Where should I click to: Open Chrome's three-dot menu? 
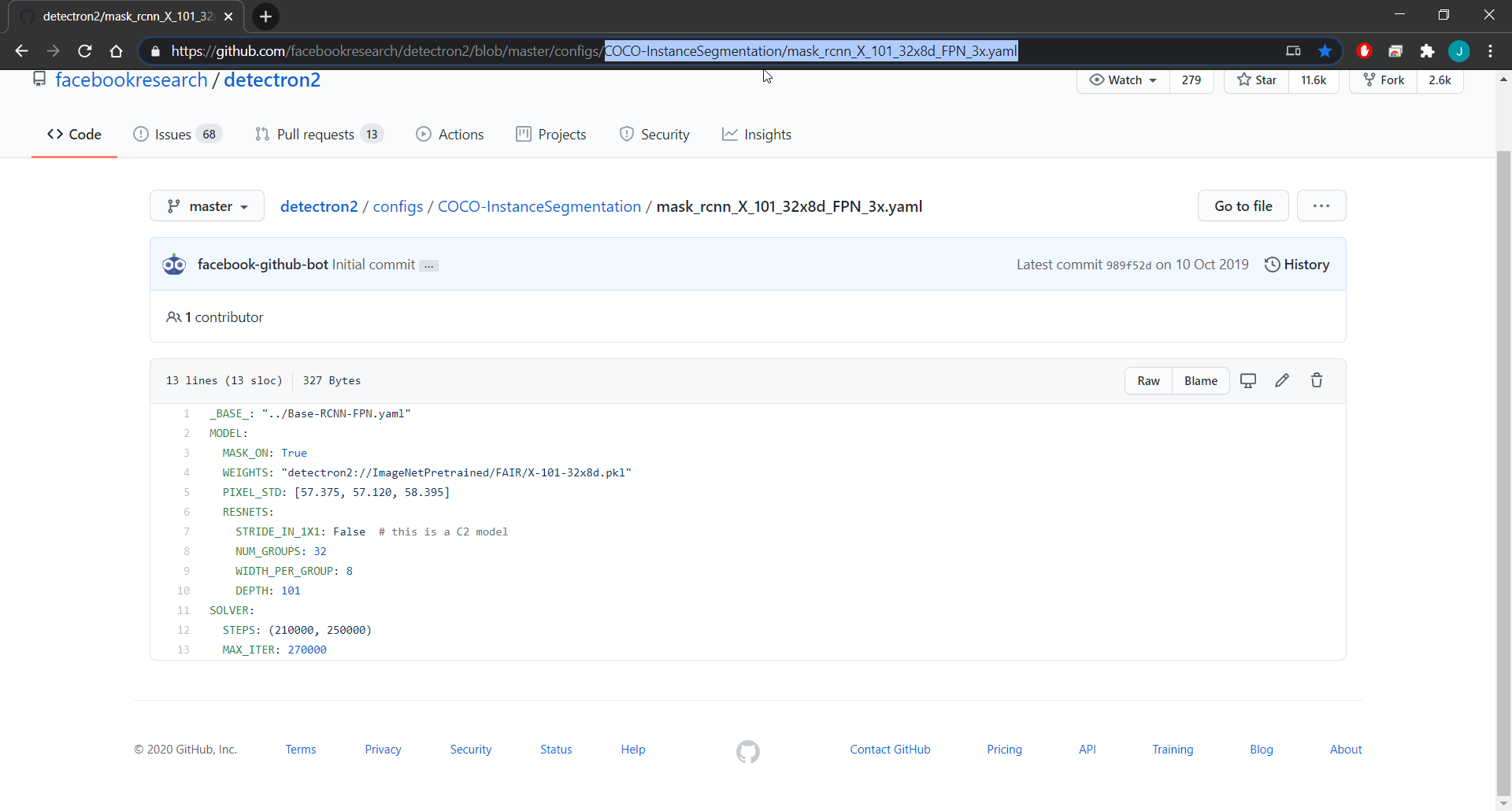[1490, 51]
